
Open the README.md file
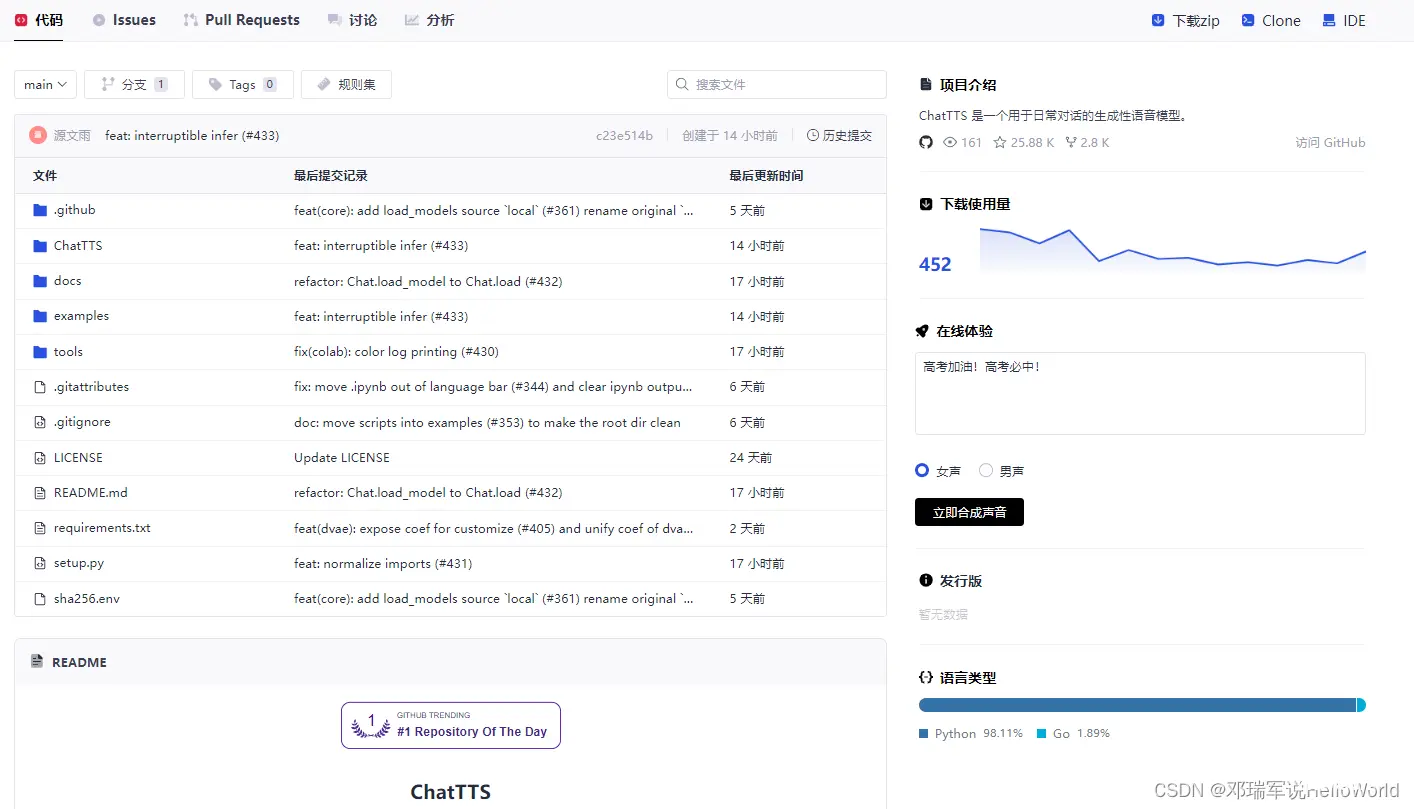click(x=91, y=493)
